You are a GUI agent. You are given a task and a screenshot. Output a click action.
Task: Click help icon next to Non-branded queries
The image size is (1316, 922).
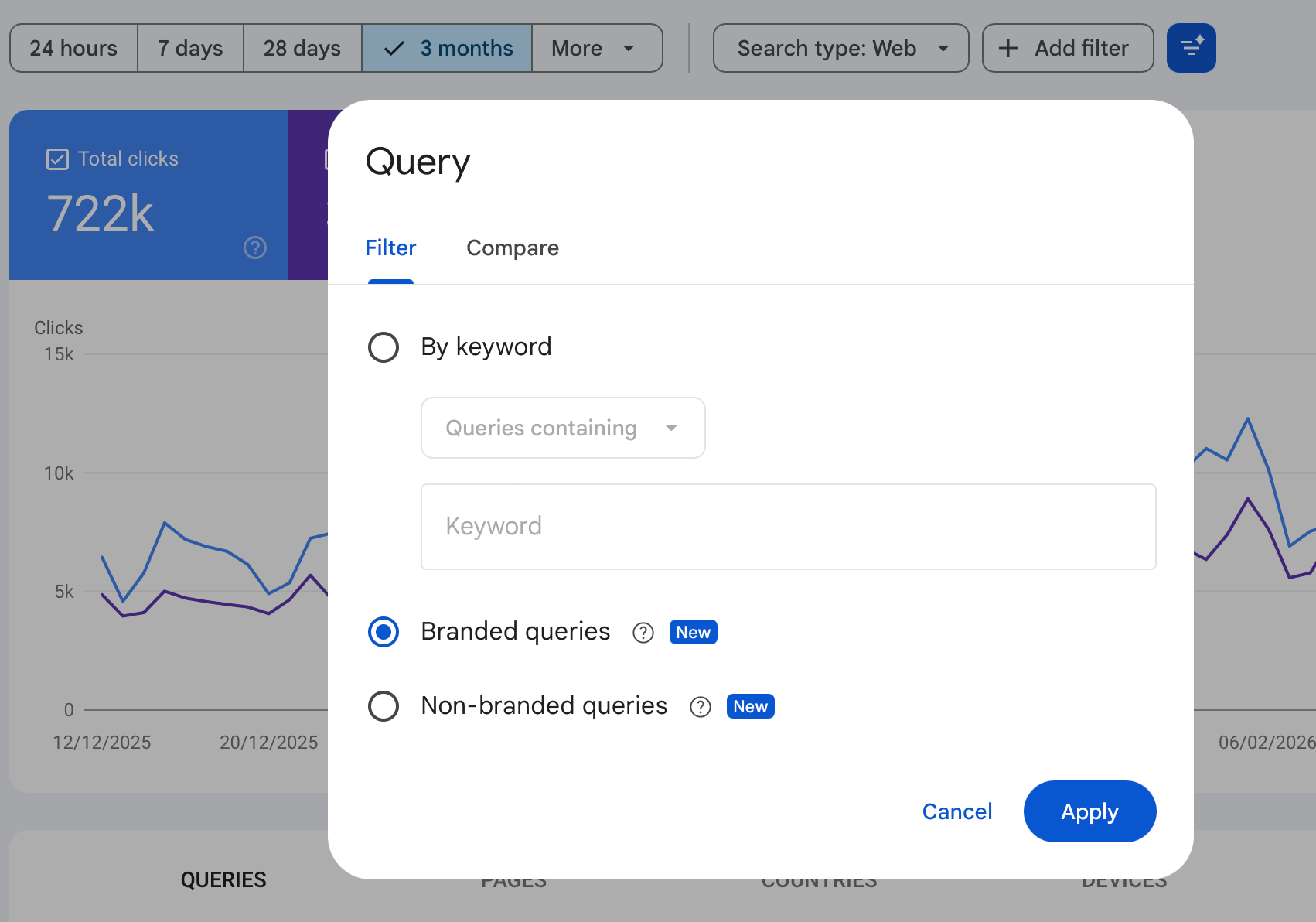click(701, 707)
